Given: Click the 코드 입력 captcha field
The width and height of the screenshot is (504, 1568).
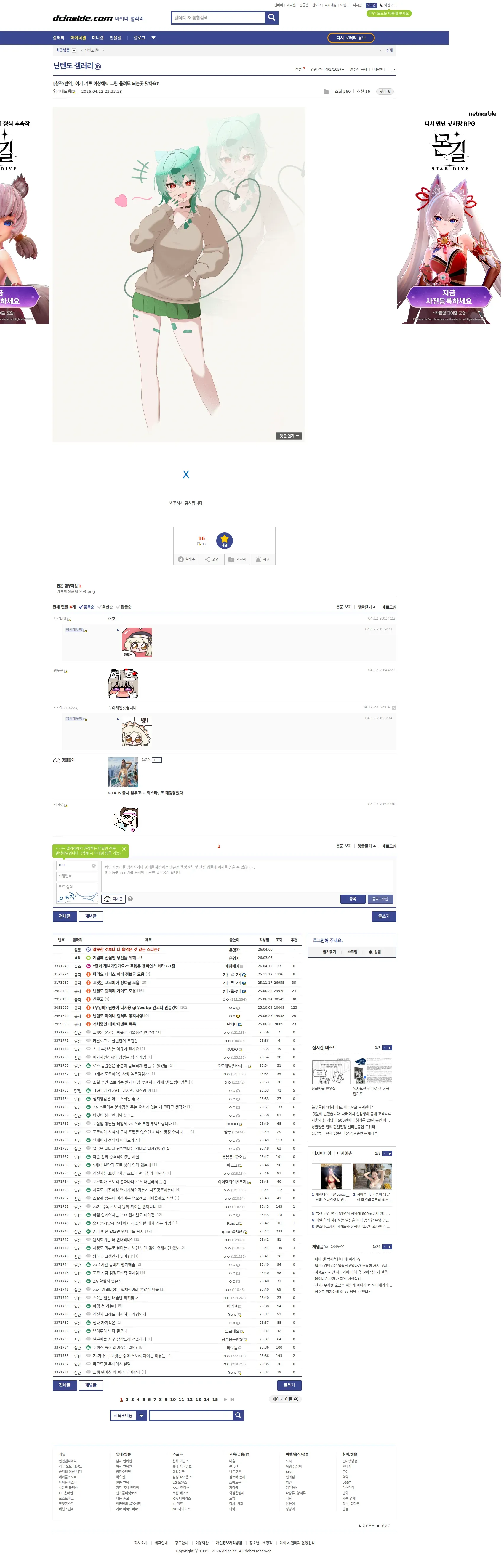Looking at the screenshot, I should click(77, 887).
